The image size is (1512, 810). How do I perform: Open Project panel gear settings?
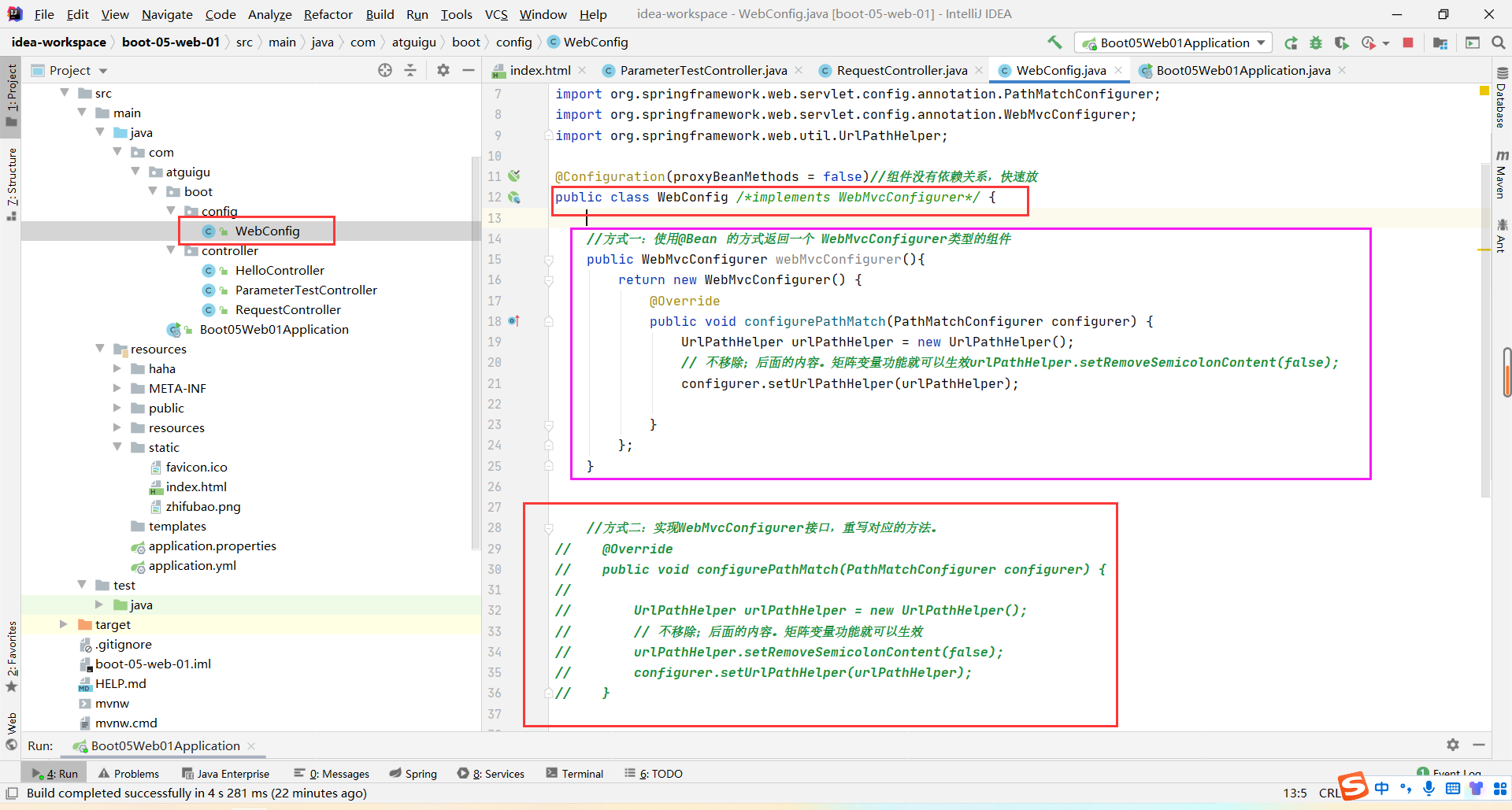tap(443, 70)
